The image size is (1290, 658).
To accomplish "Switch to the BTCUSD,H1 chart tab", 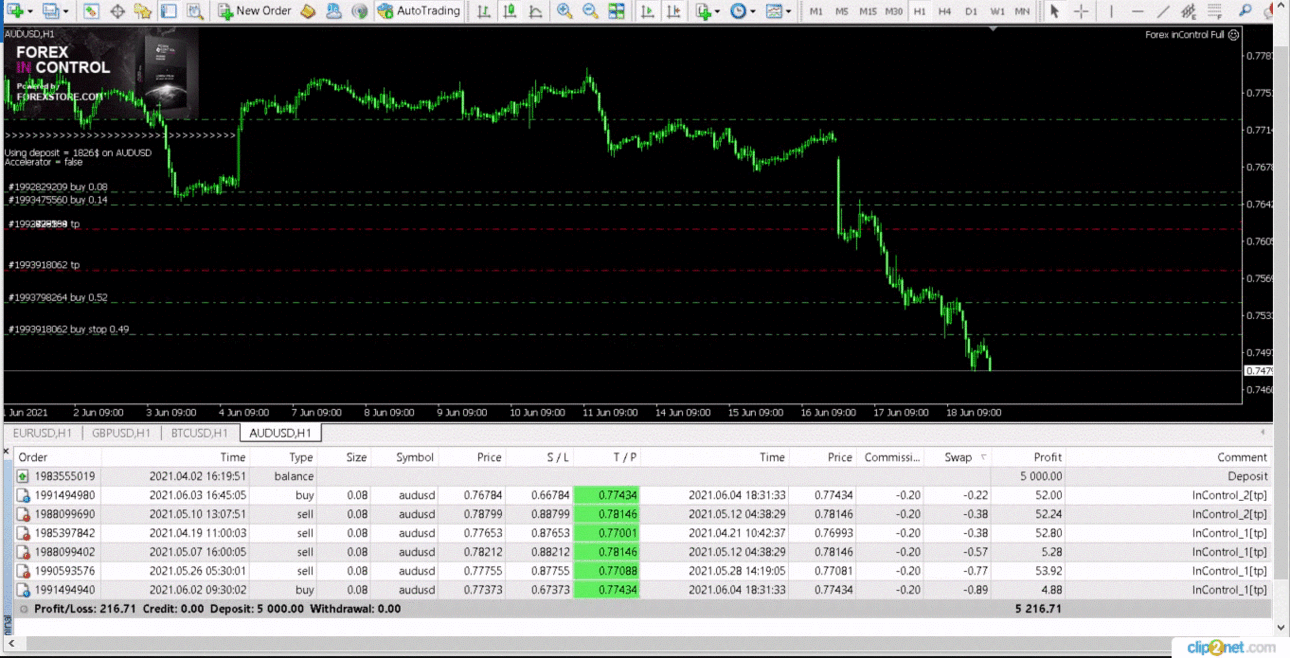I will (199, 433).
